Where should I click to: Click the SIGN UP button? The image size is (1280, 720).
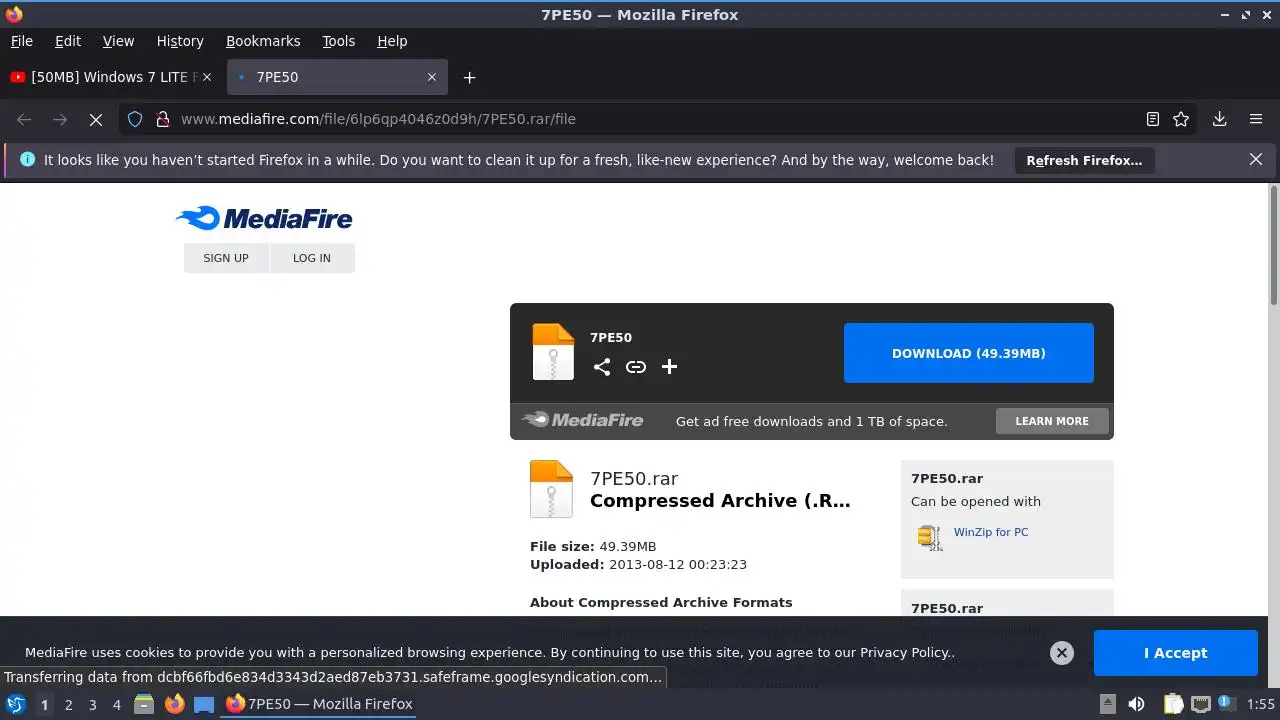click(226, 258)
